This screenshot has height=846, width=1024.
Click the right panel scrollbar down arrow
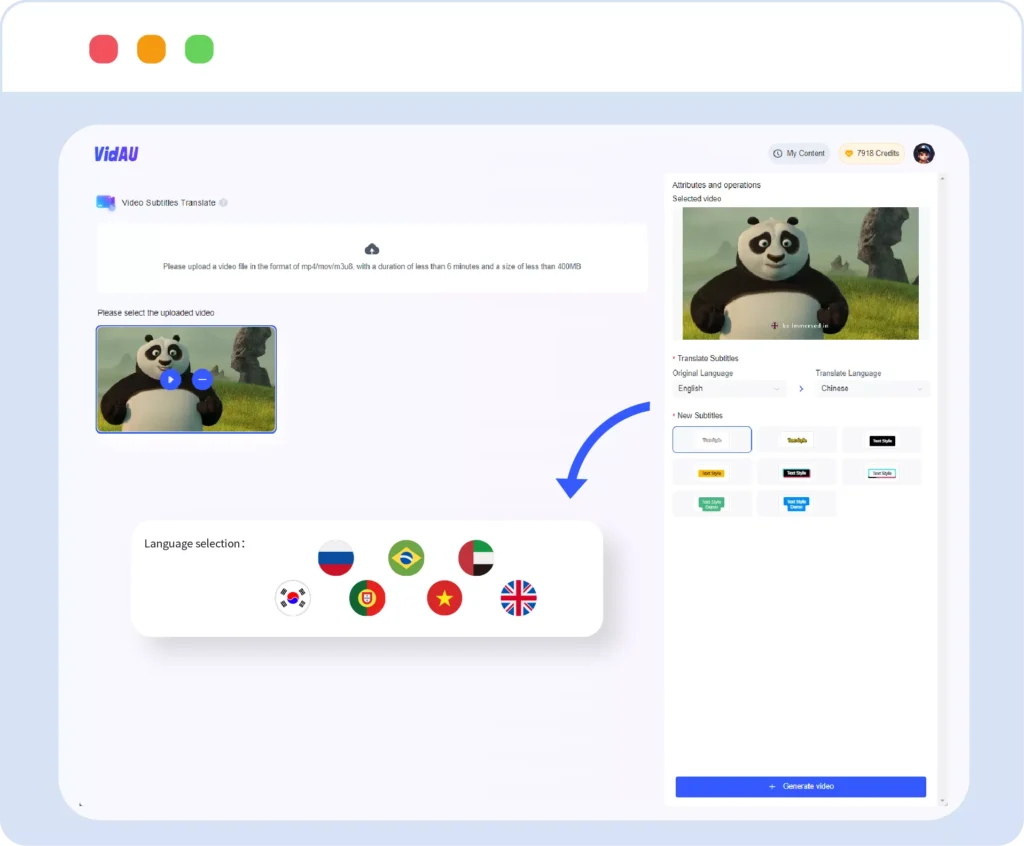click(942, 801)
